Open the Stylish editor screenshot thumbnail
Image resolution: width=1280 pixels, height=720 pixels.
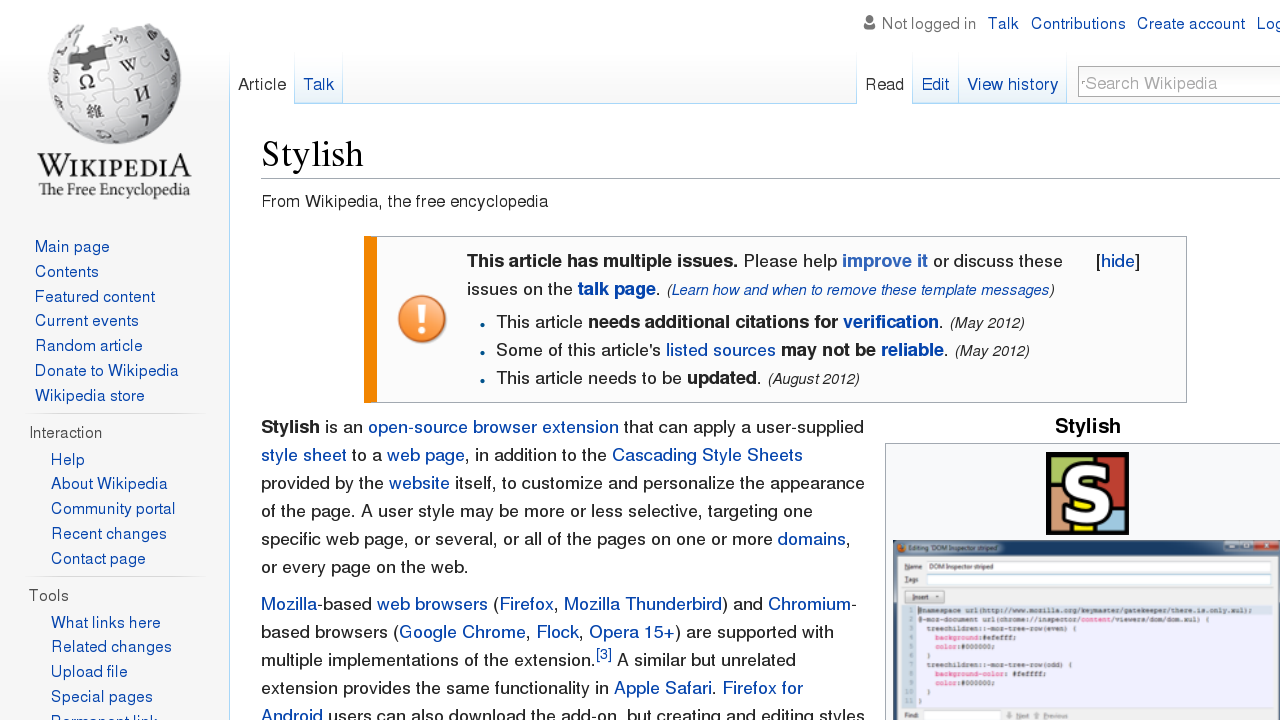pyautogui.click(x=1086, y=630)
